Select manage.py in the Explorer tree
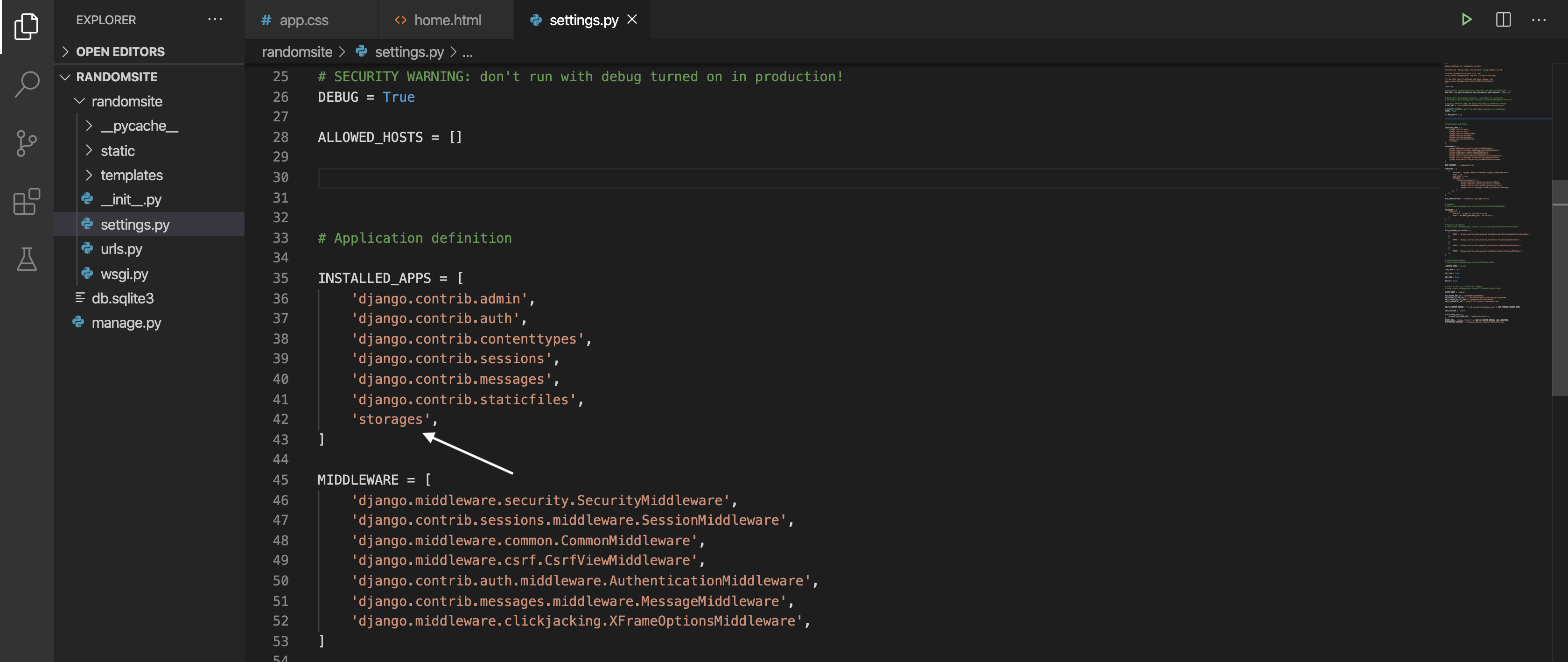Image resolution: width=1568 pixels, height=662 pixels. pyautogui.click(x=125, y=323)
